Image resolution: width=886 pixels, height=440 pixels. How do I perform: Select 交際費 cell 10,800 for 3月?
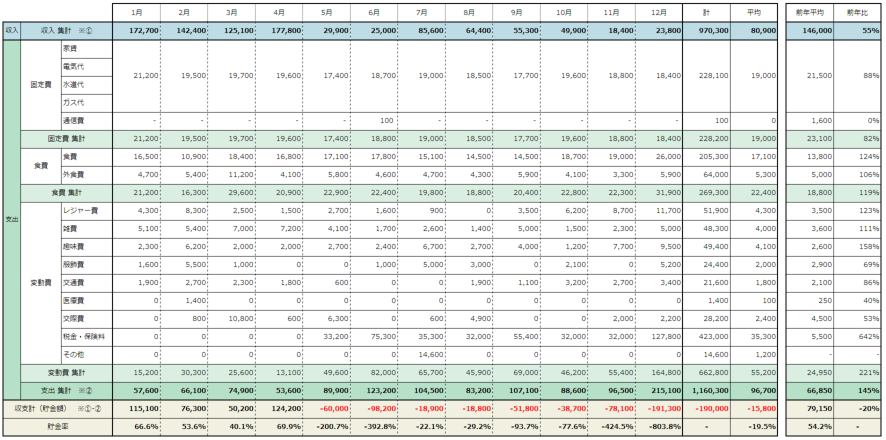(x=231, y=319)
